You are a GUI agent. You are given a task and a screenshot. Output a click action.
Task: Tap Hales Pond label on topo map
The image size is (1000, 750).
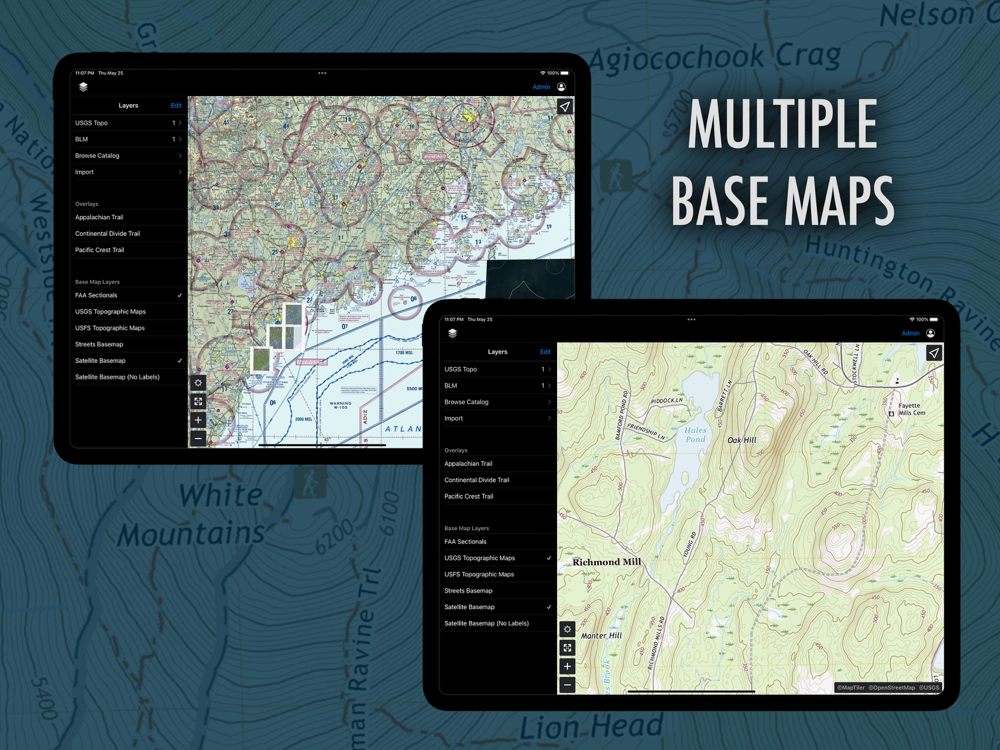pos(695,434)
